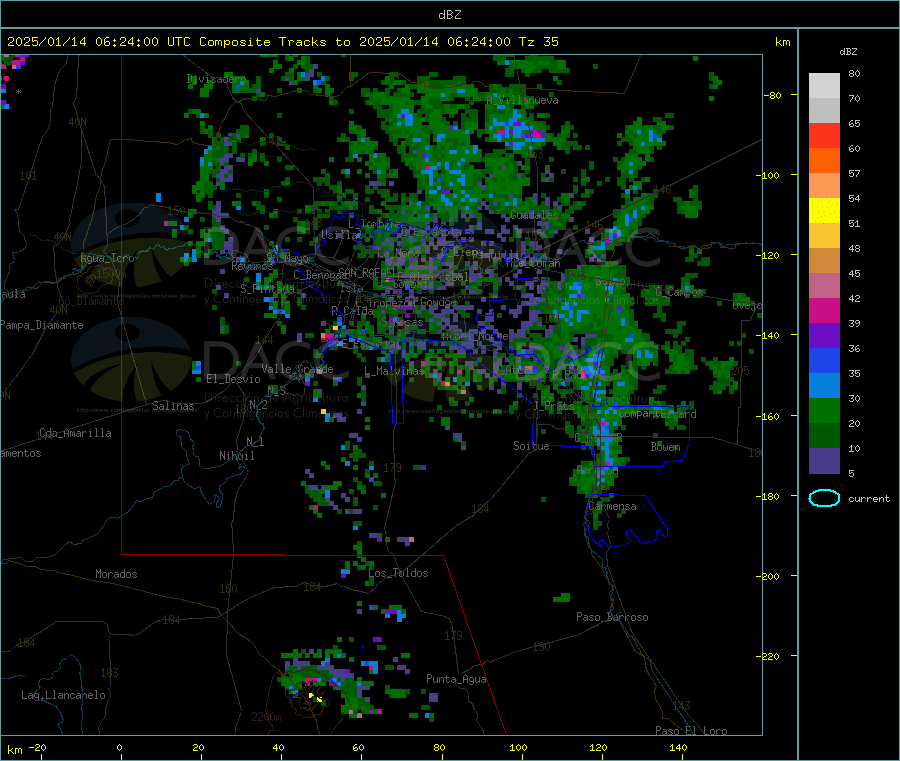Click the Reyunos map label
Viewport: 900px width, 761px height.
coord(252,267)
